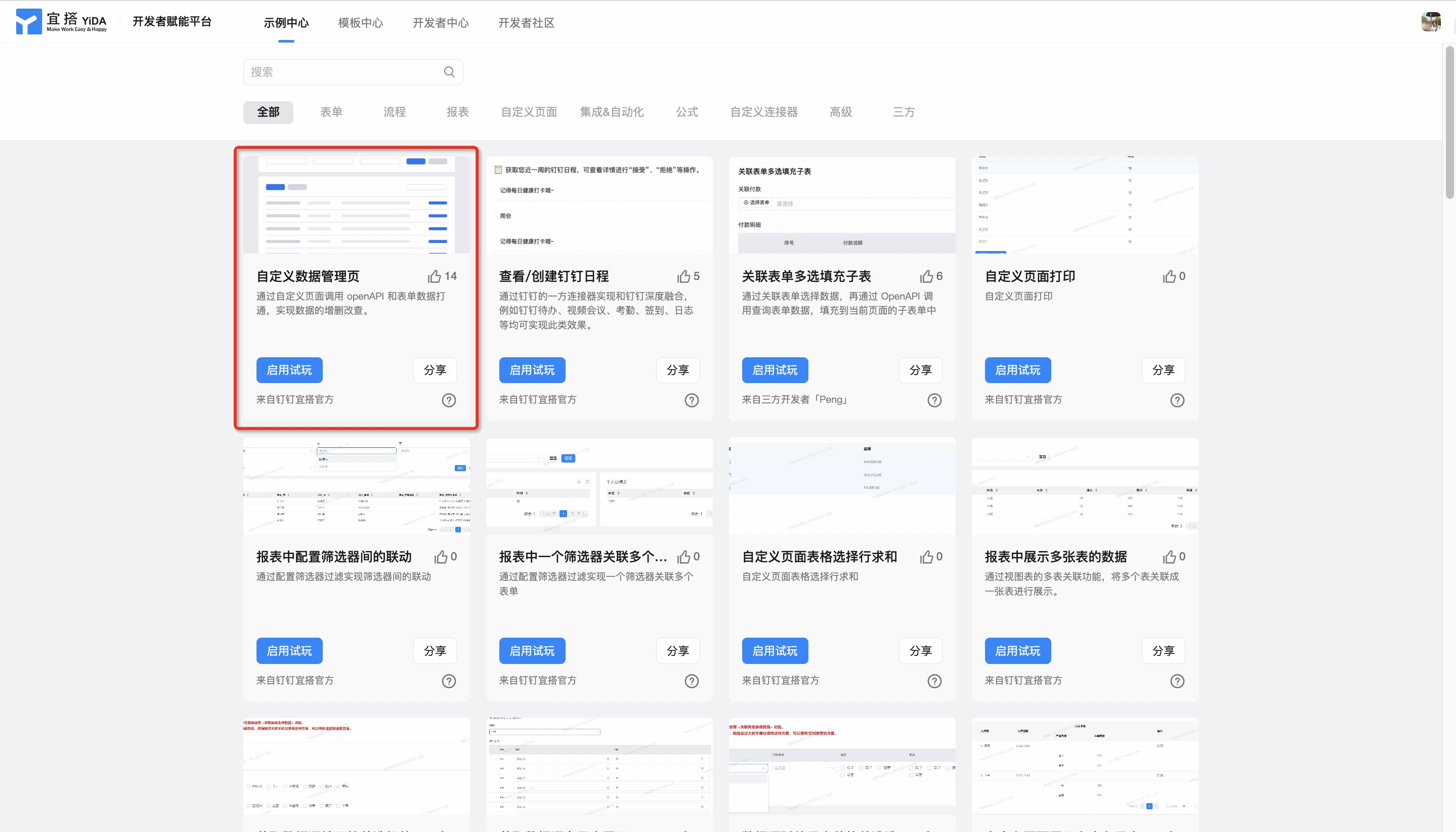Filter examples by 表单 category
Viewport: 1456px width, 832px height.
point(331,112)
